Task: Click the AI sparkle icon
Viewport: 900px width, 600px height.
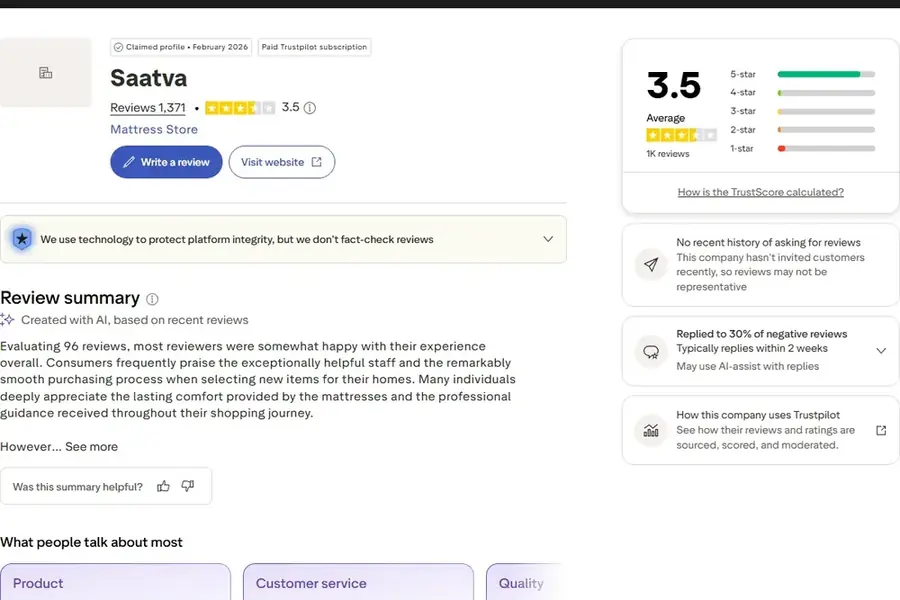Action: [x=7, y=320]
